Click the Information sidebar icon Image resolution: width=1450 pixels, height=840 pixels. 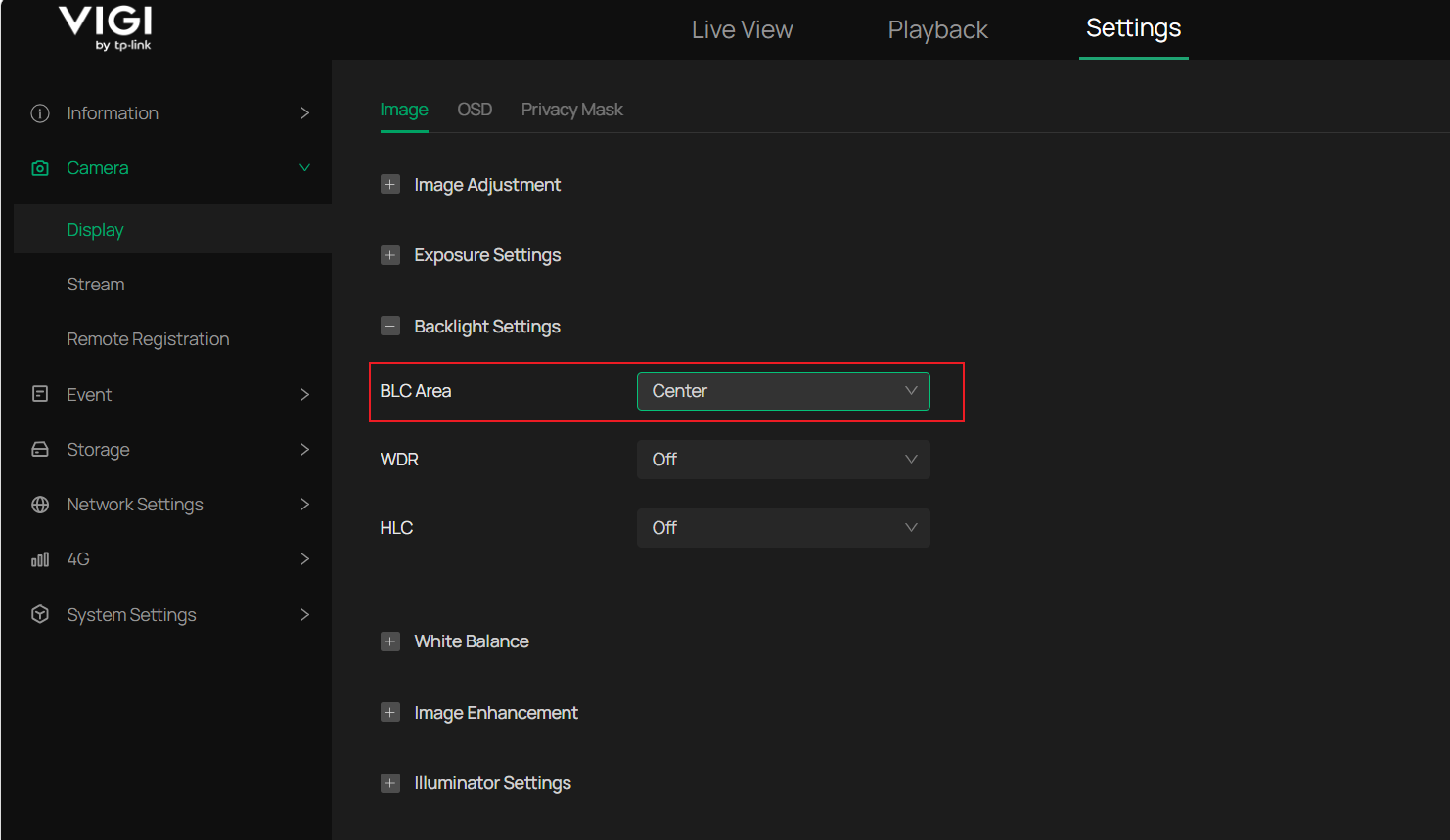coord(40,113)
